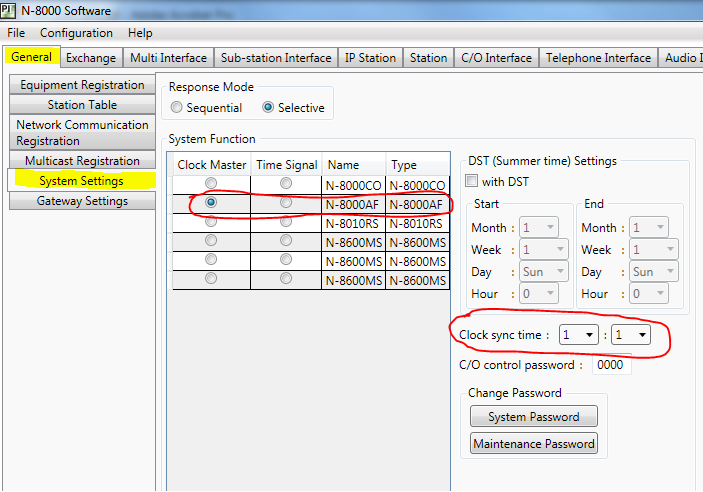Click the N-8000 Software title bar icon
Viewport: 703px width, 492px height.
[8, 10]
